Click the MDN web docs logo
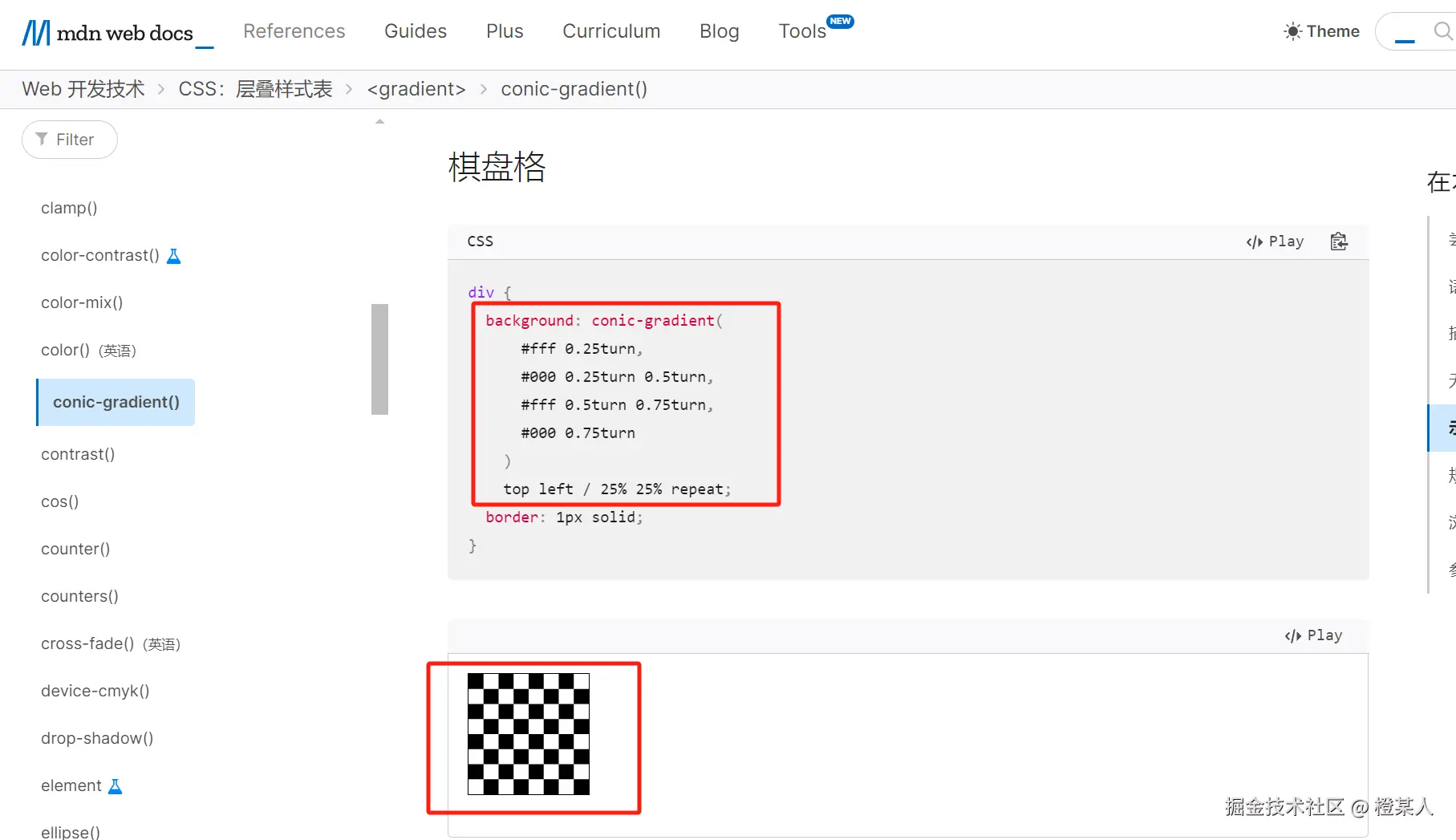Viewport: 1456px width, 840px height. pos(117,32)
